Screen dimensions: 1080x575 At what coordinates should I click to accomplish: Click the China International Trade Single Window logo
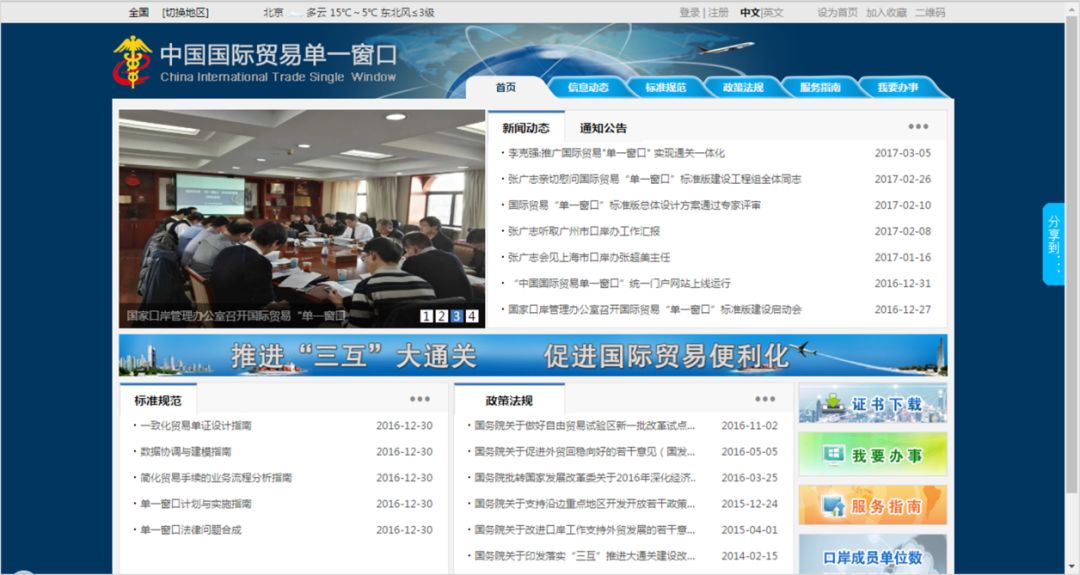click(255, 62)
